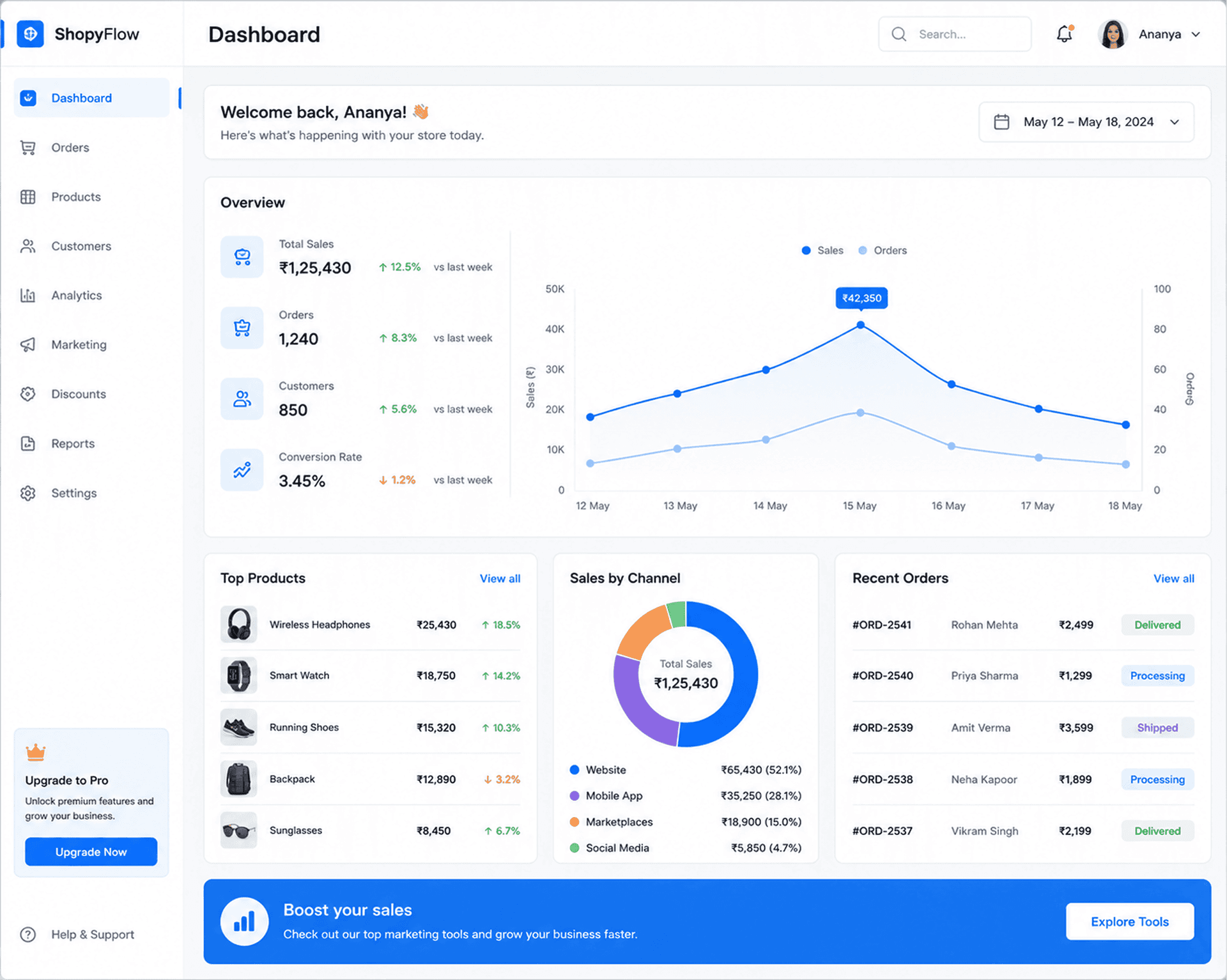Toggle the Sales series in chart legend
Viewport: 1227px width, 980px height.
tap(822, 250)
